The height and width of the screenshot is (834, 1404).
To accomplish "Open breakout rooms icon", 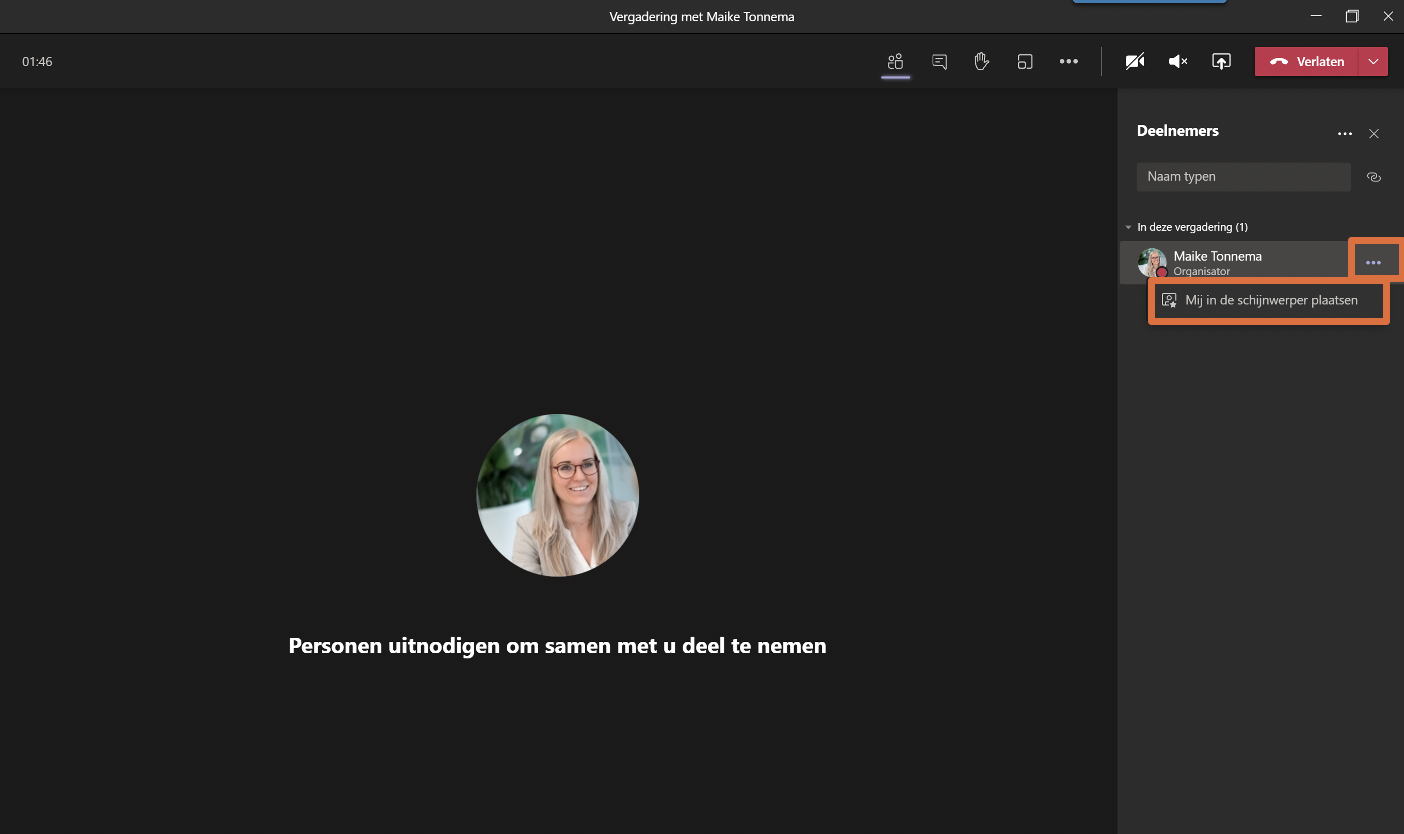I will pos(1025,62).
